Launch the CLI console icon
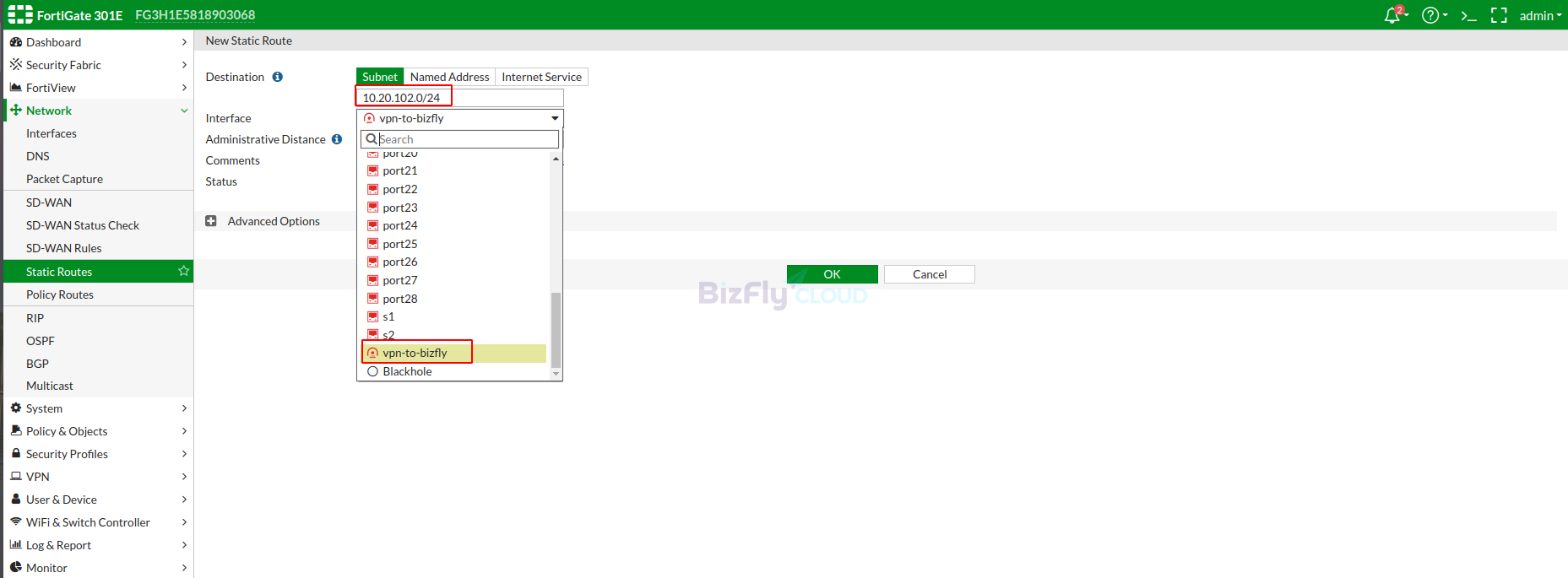 tap(1469, 15)
